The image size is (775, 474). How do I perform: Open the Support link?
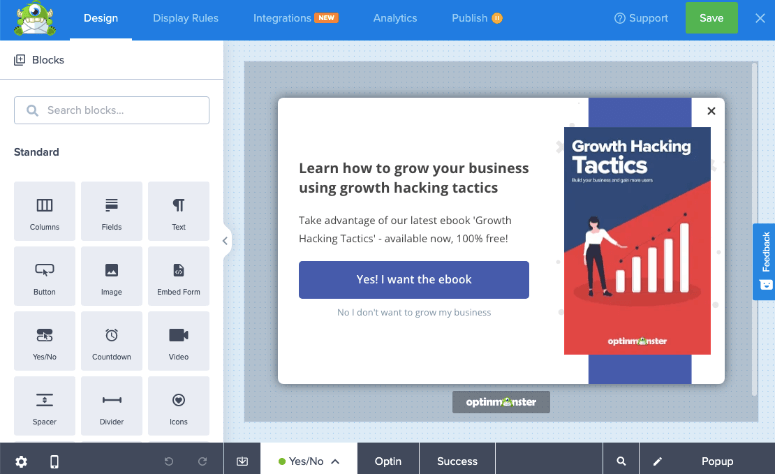click(641, 18)
